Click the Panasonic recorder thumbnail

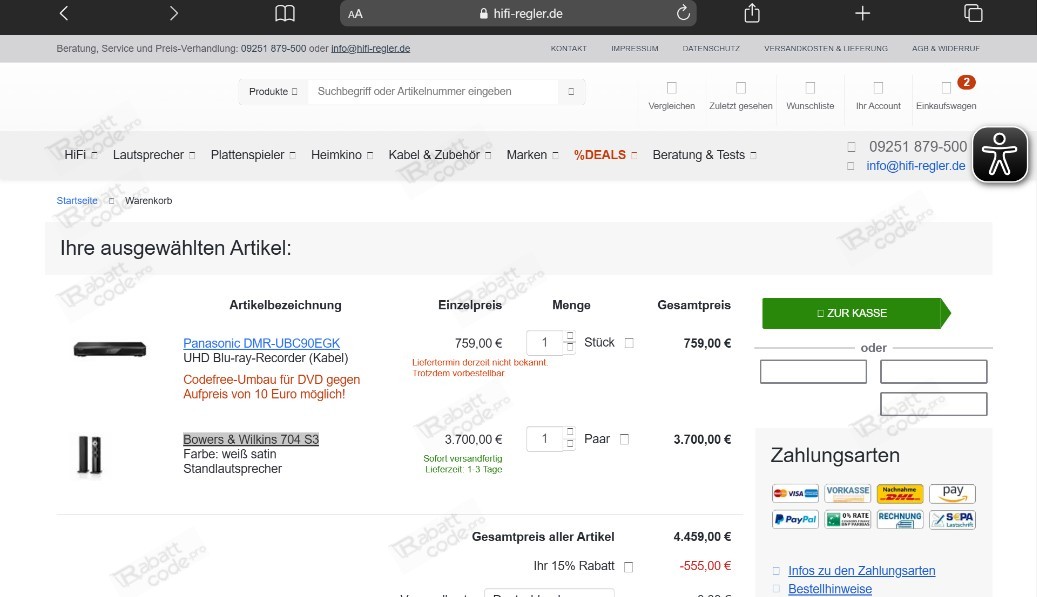pyautogui.click(x=109, y=348)
